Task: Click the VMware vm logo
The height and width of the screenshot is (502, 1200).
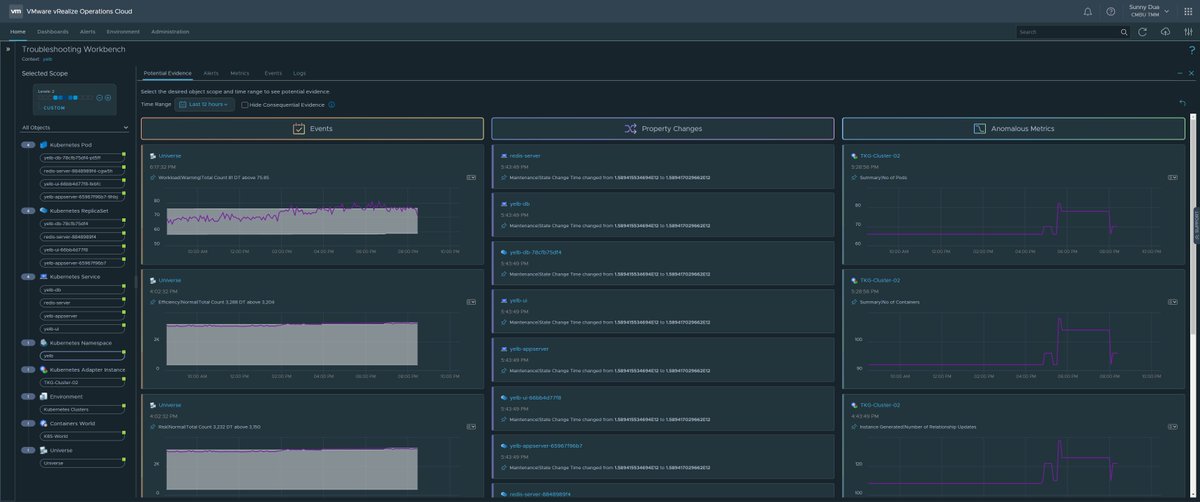Action: pyautogui.click(x=15, y=11)
